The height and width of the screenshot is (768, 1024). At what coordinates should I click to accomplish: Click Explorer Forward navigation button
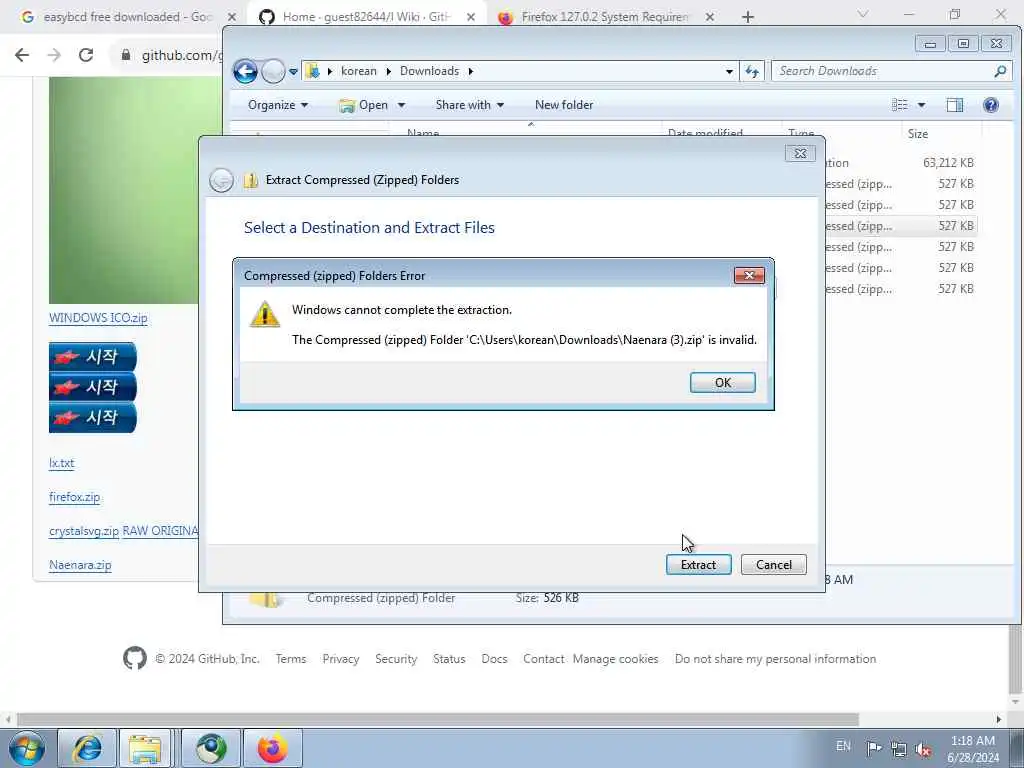(273, 71)
